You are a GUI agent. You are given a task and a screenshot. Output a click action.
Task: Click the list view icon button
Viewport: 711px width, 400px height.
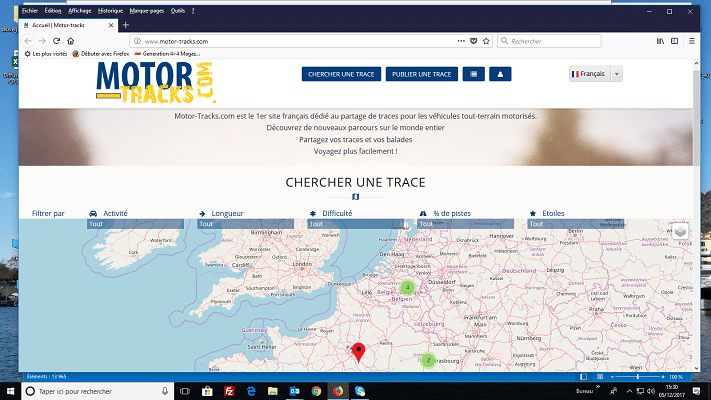pos(472,74)
